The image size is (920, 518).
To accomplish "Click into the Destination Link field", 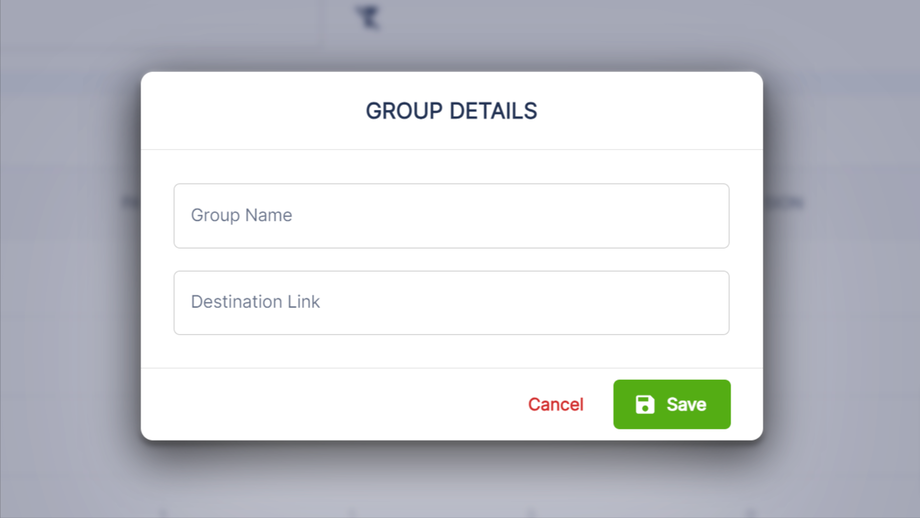I will pos(451,303).
